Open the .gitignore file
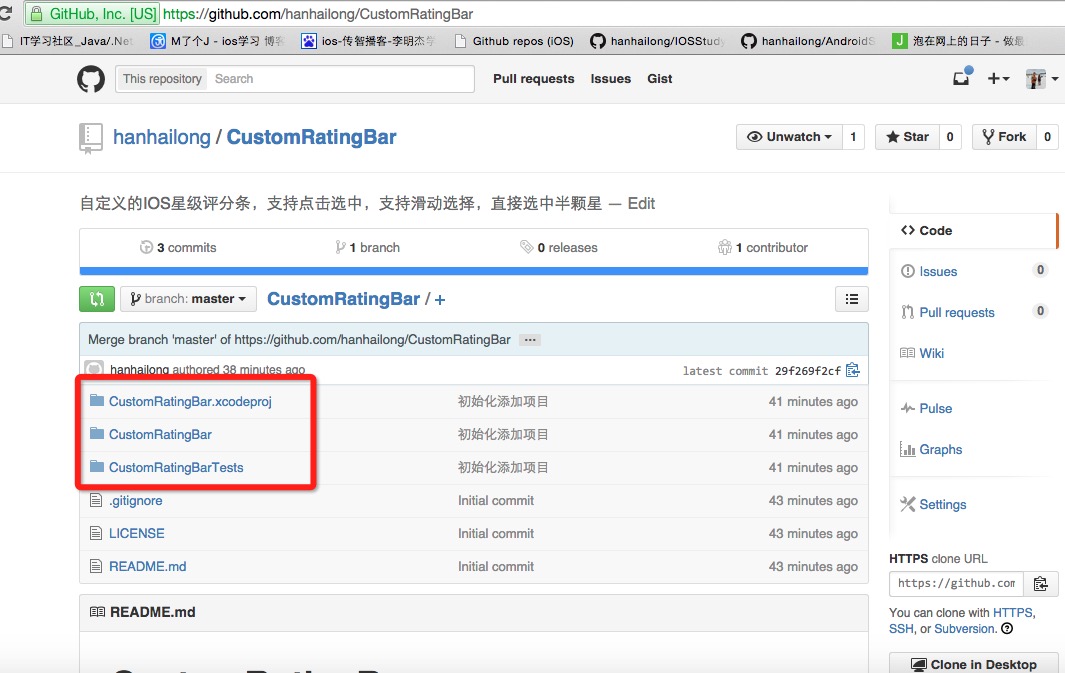 [x=136, y=501]
